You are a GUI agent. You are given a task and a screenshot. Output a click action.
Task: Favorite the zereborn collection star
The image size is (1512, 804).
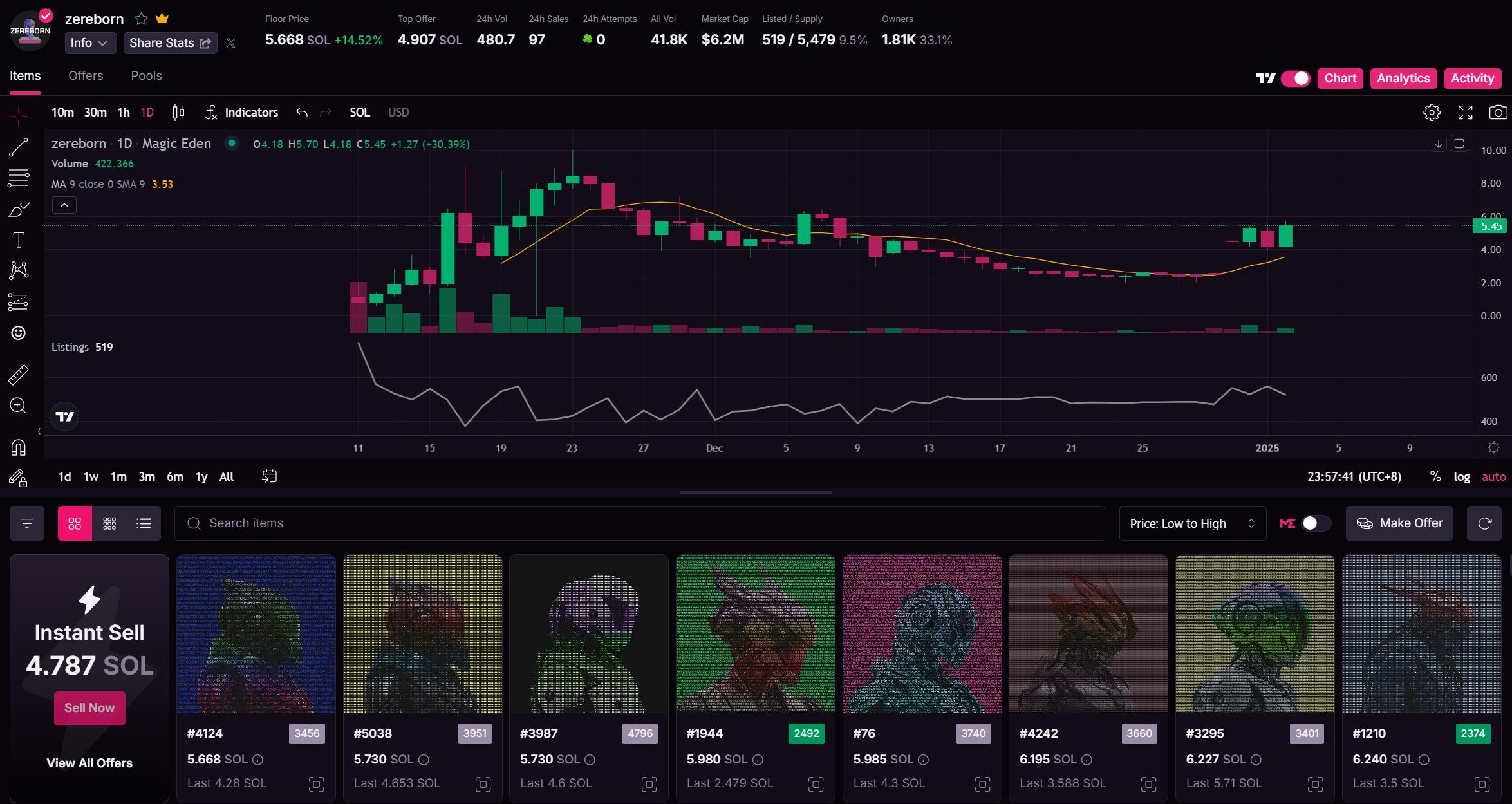pos(142,19)
